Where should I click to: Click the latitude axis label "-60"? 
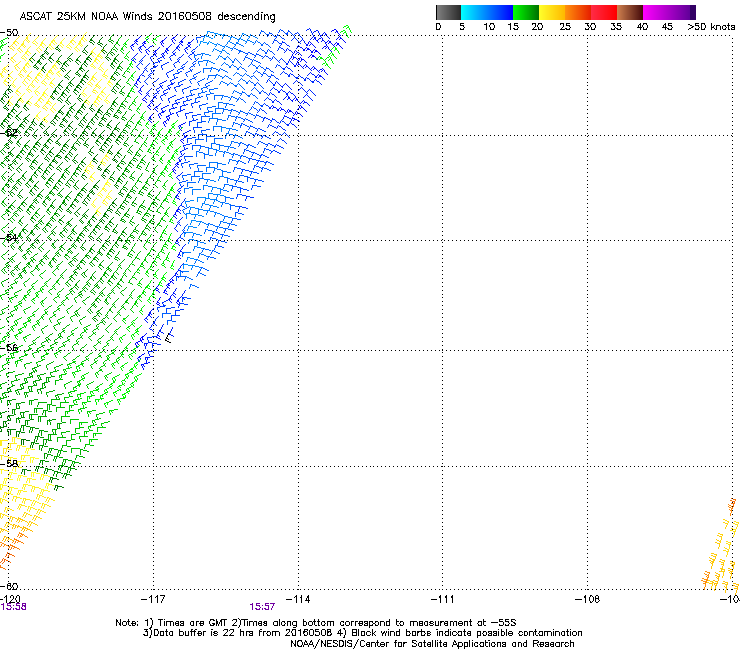coord(9,586)
